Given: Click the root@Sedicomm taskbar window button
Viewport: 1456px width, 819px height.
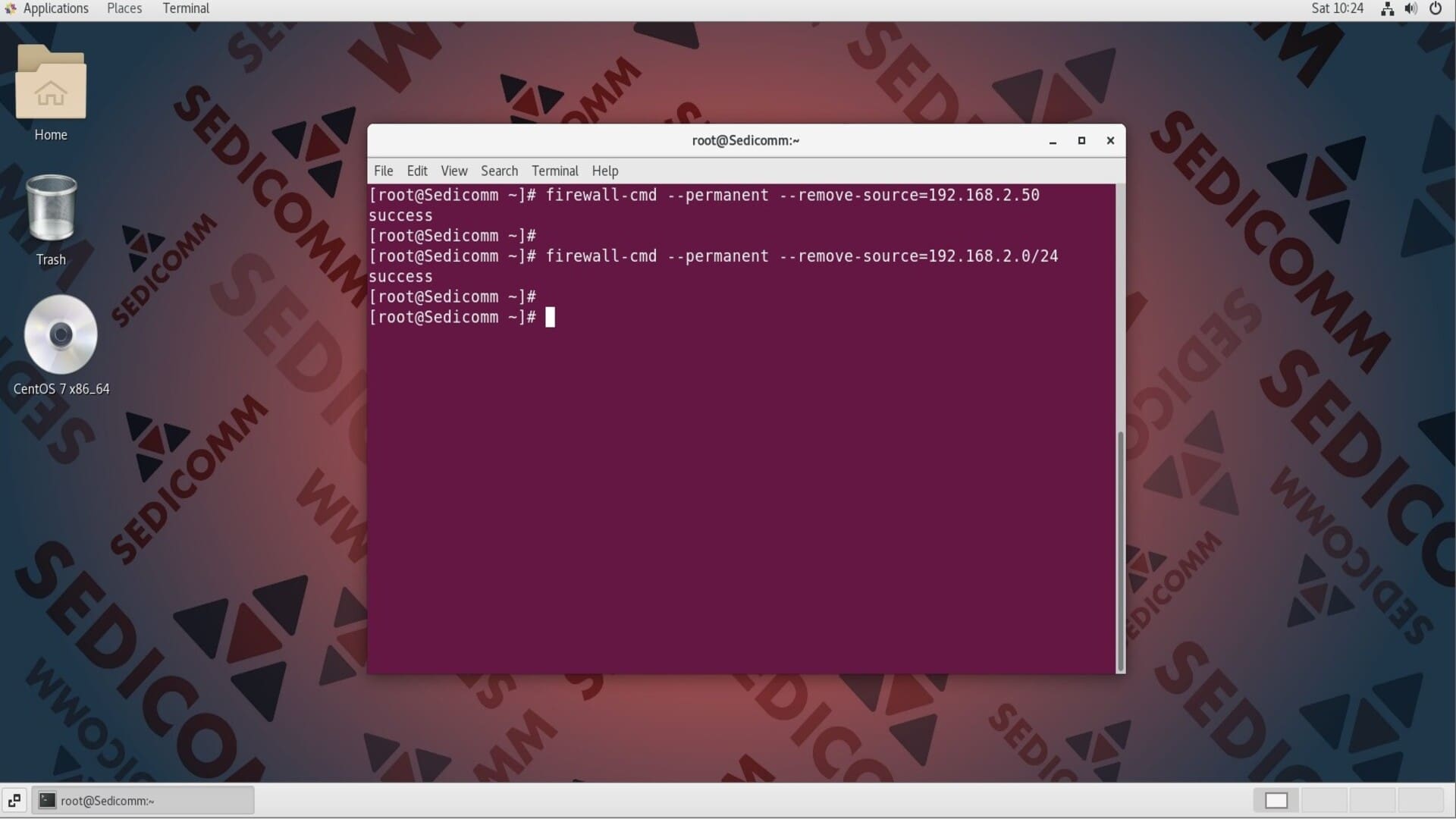Looking at the screenshot, I should coord(143,800).
